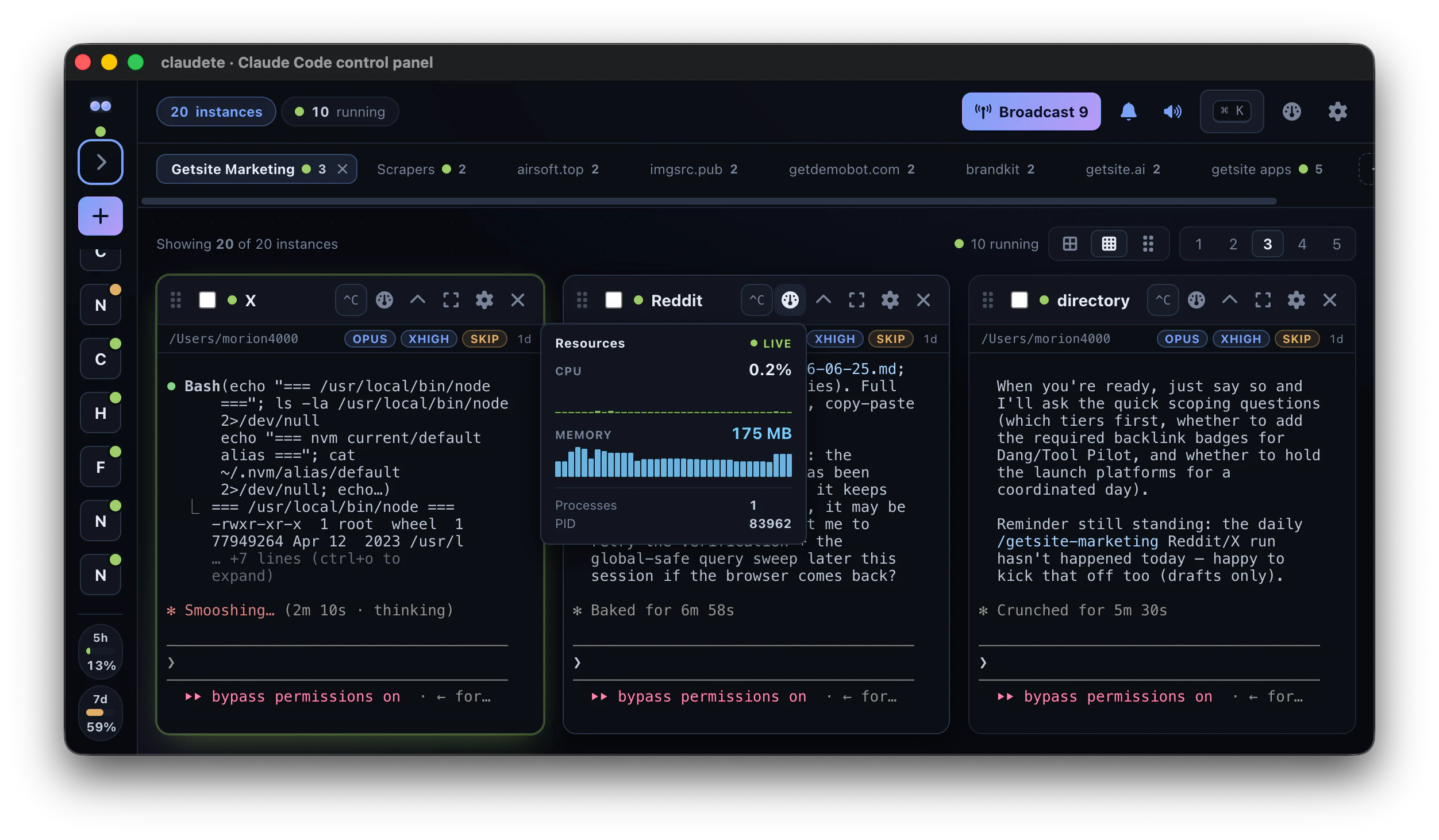Tick the directory instance checkbox
Viewport: 1439px width, 840px height.
pos(1019,300)
